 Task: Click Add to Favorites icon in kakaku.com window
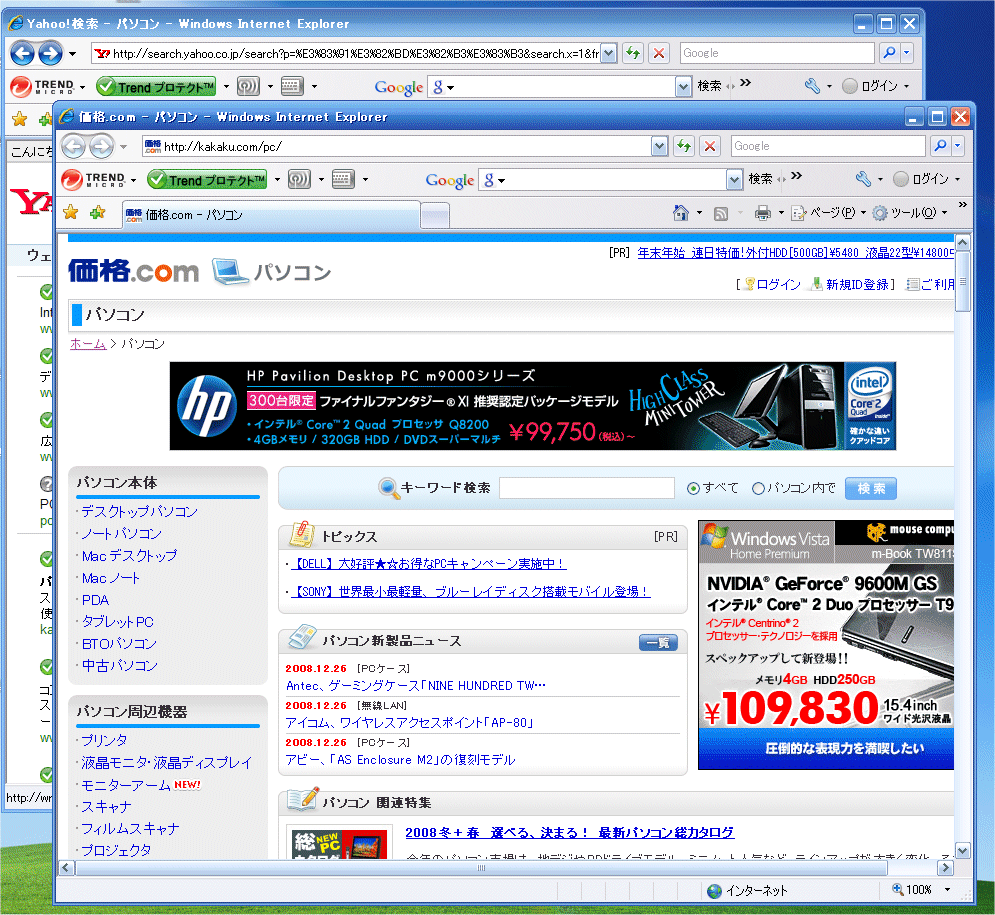97,213
